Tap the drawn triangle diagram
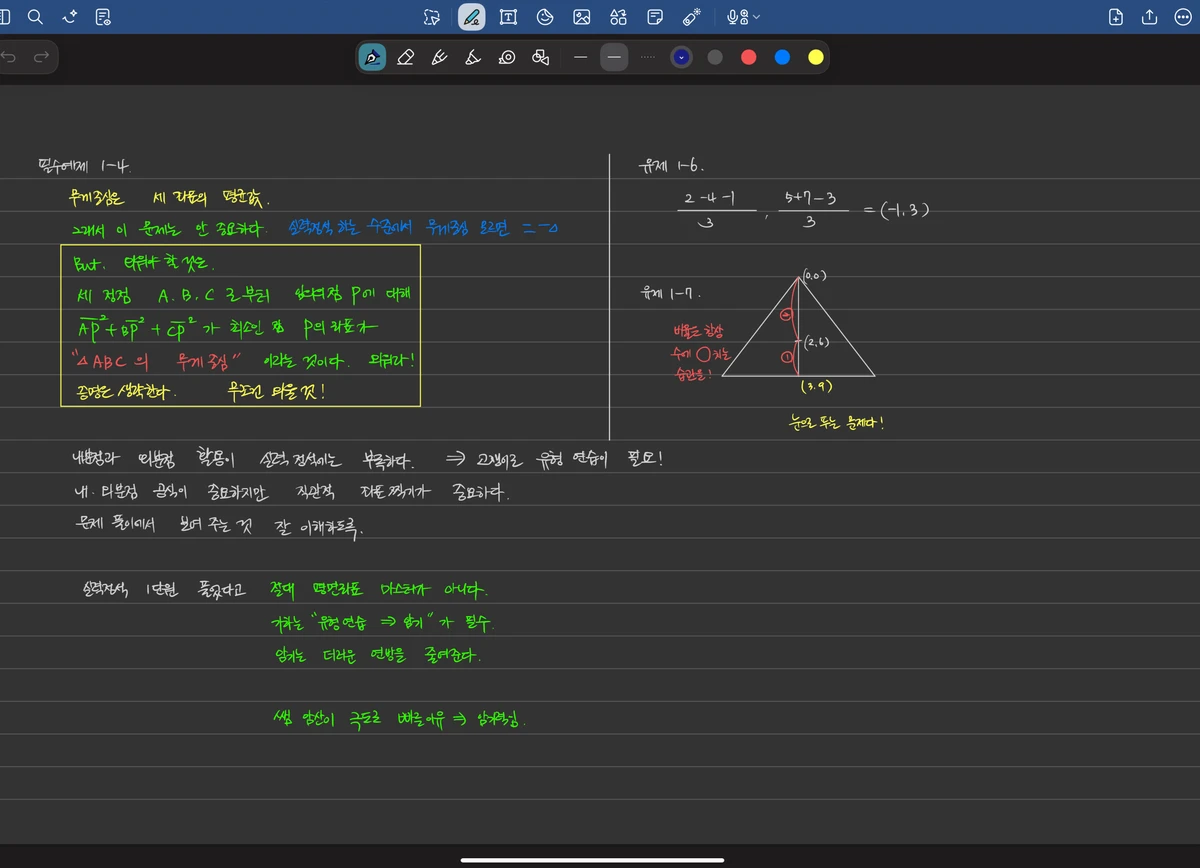The width and height of the screenshot is (1200, 868). click(x=799, y=325)
